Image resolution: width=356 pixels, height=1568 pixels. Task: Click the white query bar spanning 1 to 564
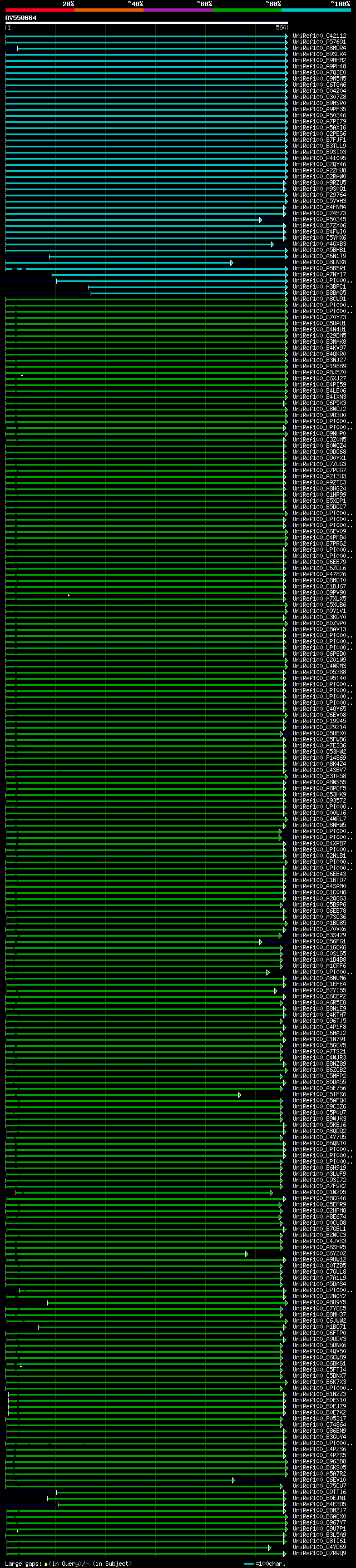[147, 23]
